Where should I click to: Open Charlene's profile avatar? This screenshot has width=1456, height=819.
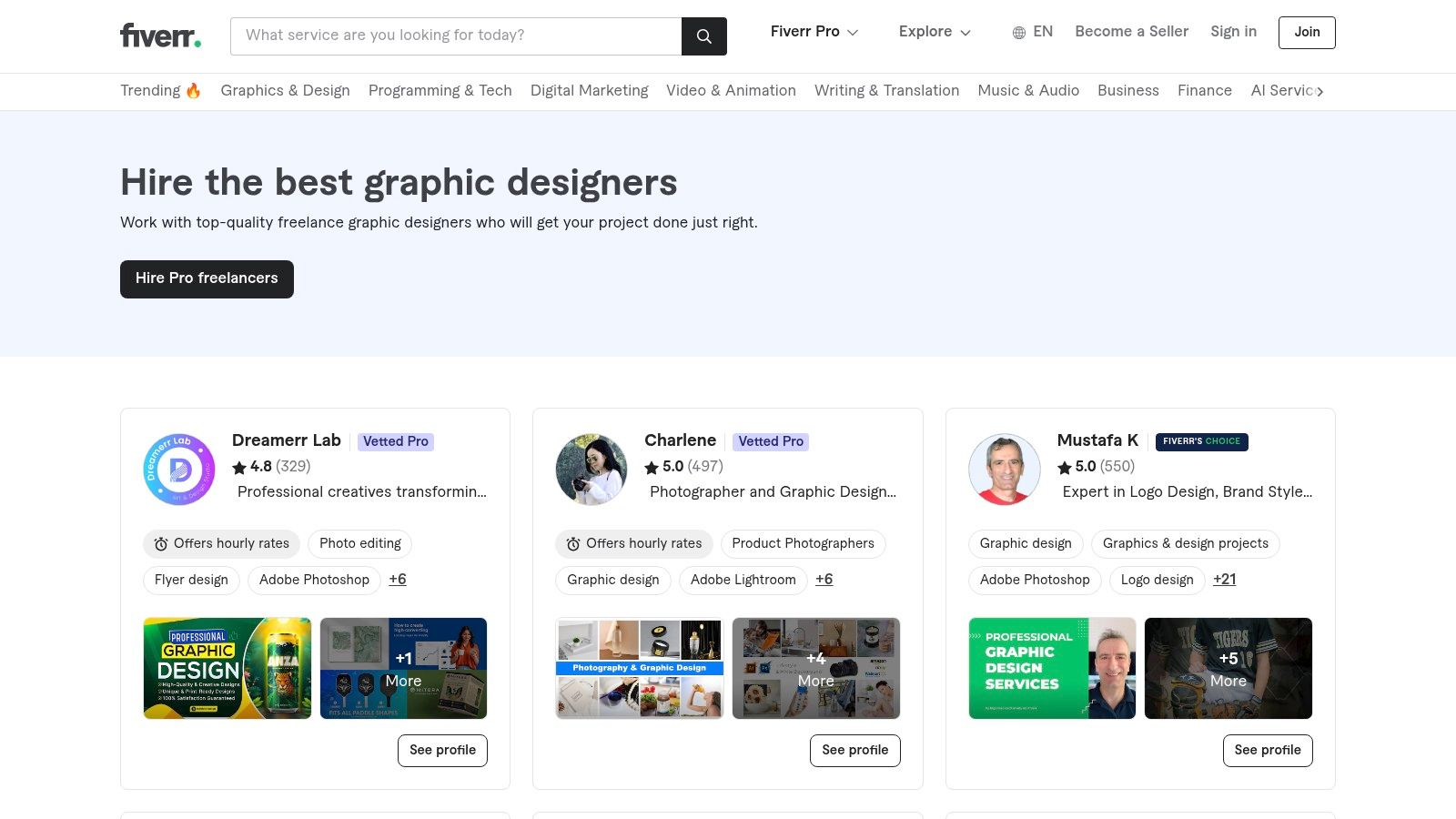(591, 470)
